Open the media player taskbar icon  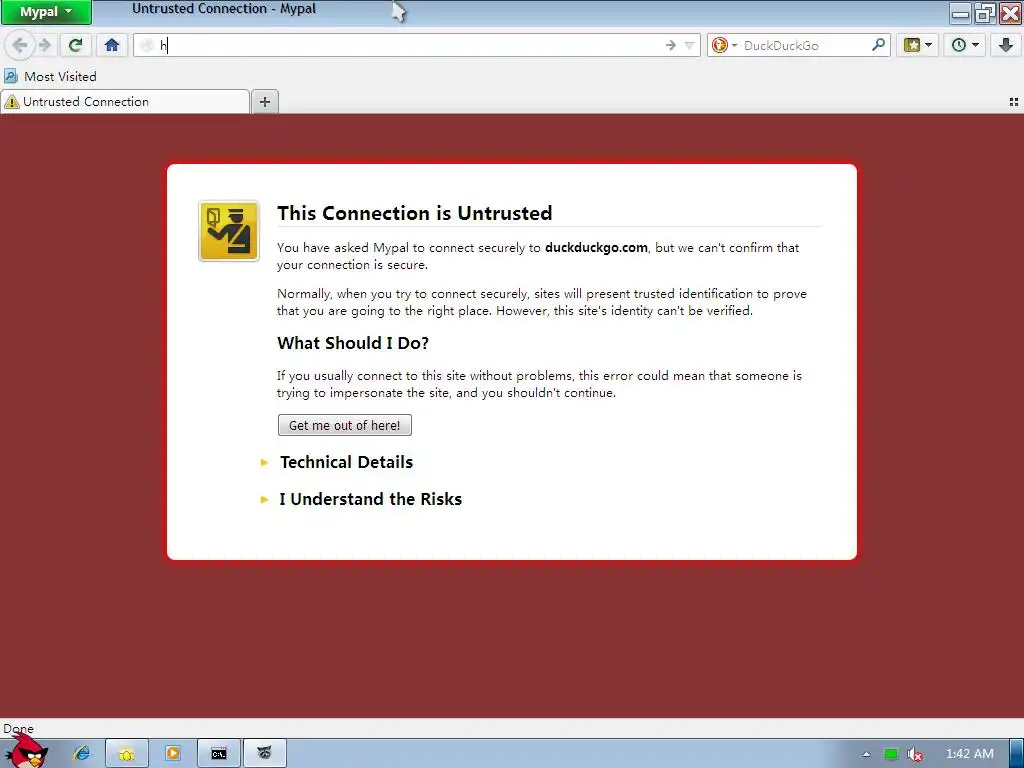(x=172, y=754)
